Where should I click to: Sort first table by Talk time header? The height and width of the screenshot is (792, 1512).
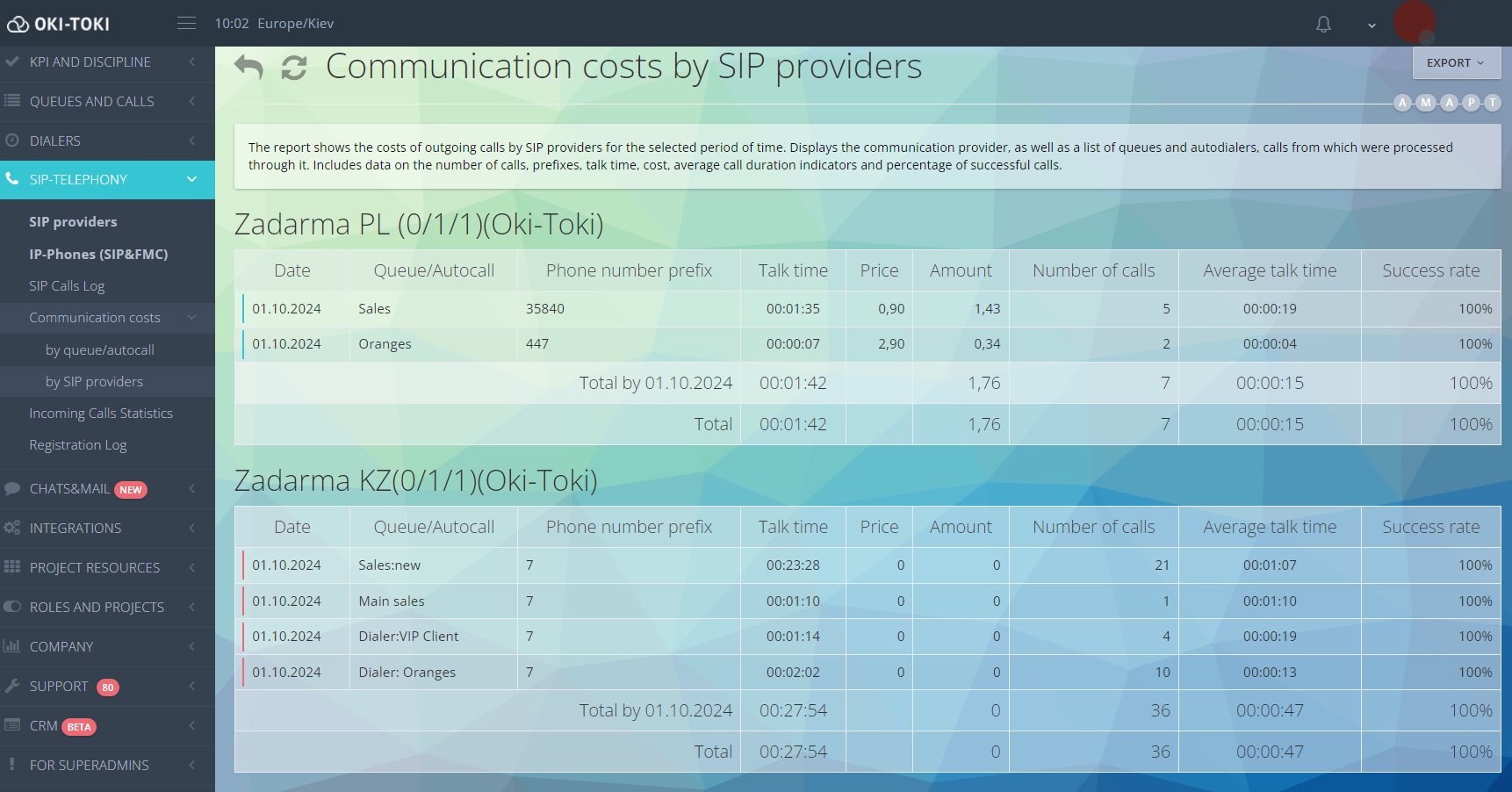792,271
